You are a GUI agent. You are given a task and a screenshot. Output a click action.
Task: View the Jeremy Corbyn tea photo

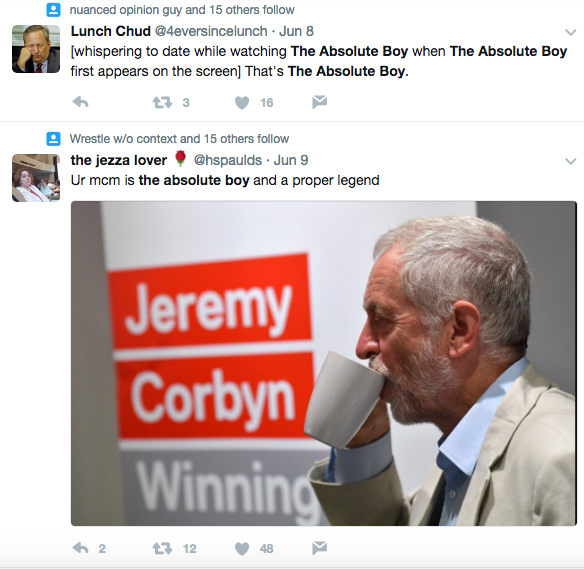[324, 363]
